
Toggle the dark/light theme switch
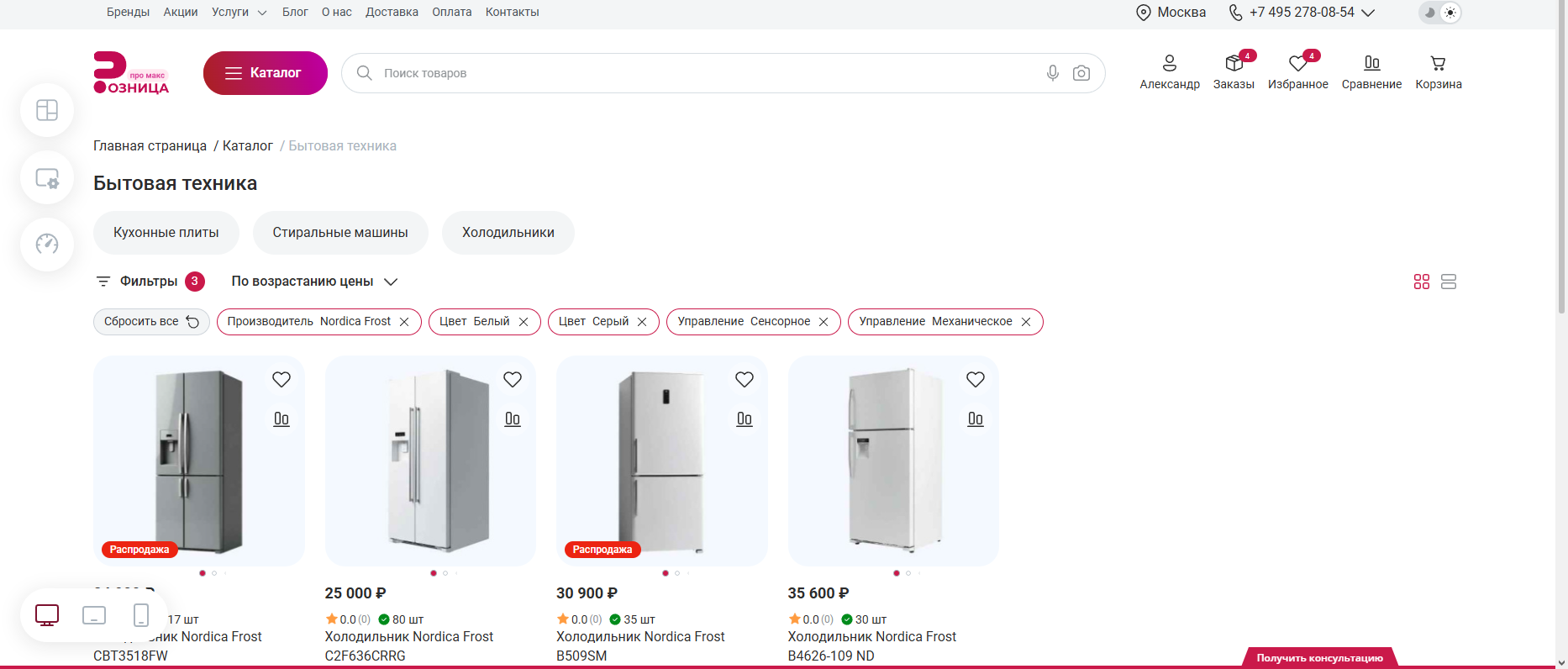coord(1440,13)
